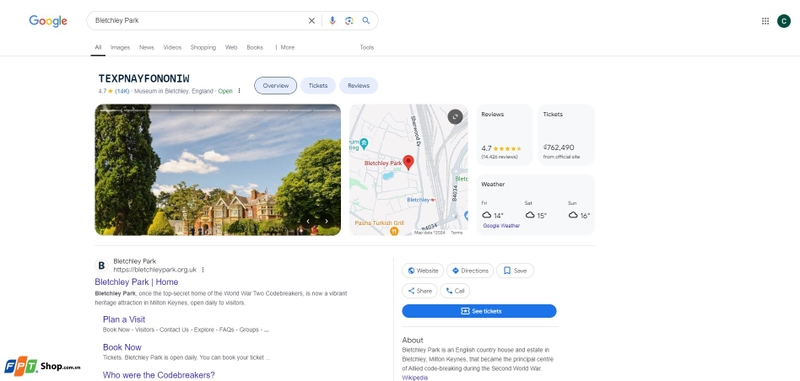Switch to the Web tab
The height and width of the screenshot is (381, 800).
(231, 47)
